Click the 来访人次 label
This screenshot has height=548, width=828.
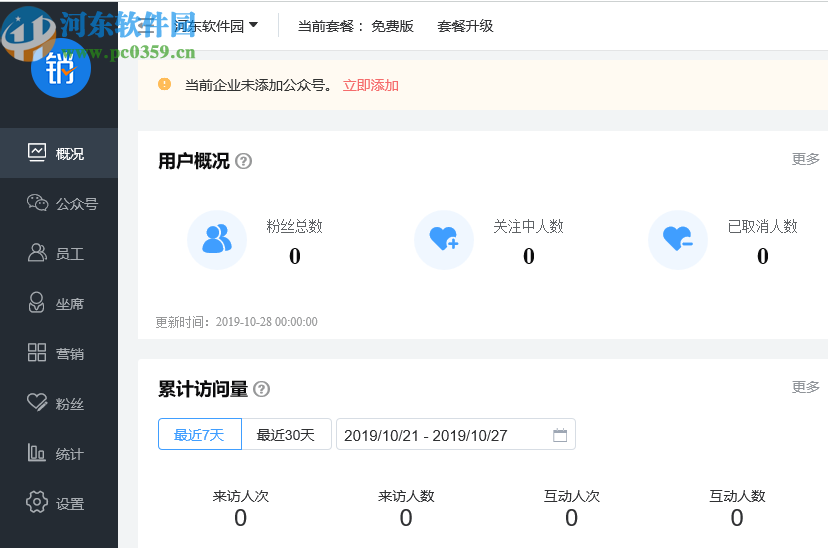[241, 496]
